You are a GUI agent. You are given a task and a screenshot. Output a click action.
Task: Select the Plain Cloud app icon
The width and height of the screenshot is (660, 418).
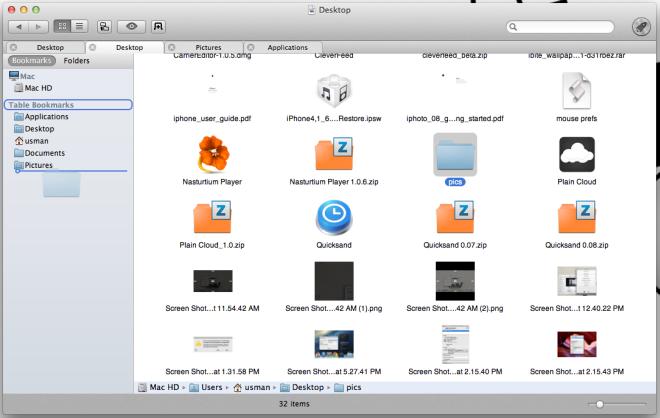coord(577,154)
